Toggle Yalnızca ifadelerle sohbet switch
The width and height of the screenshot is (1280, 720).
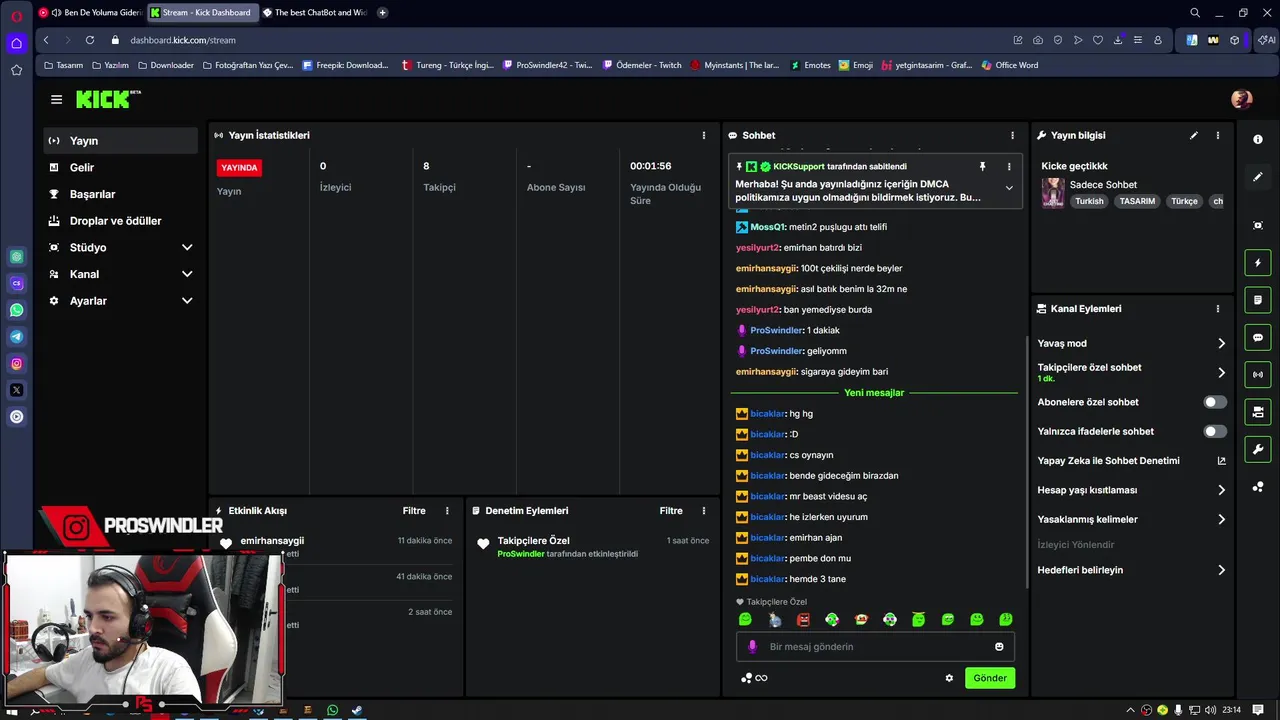point(1214,432)
